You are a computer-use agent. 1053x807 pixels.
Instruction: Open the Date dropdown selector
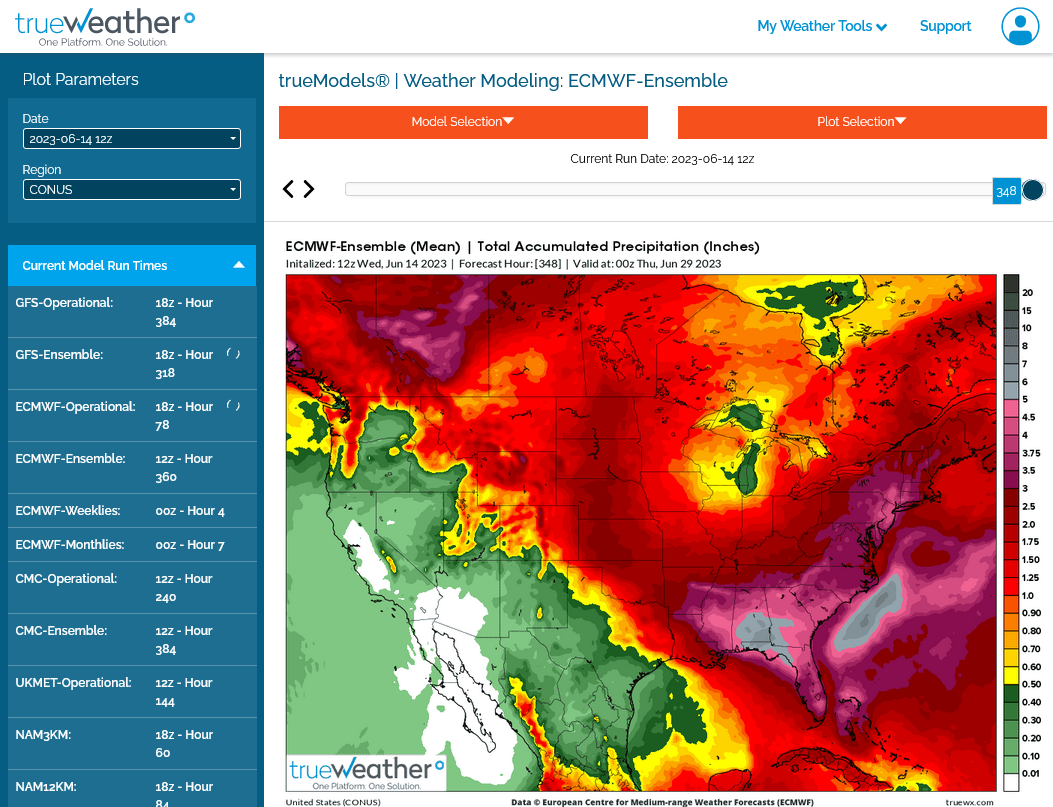(x=131, y=139)
